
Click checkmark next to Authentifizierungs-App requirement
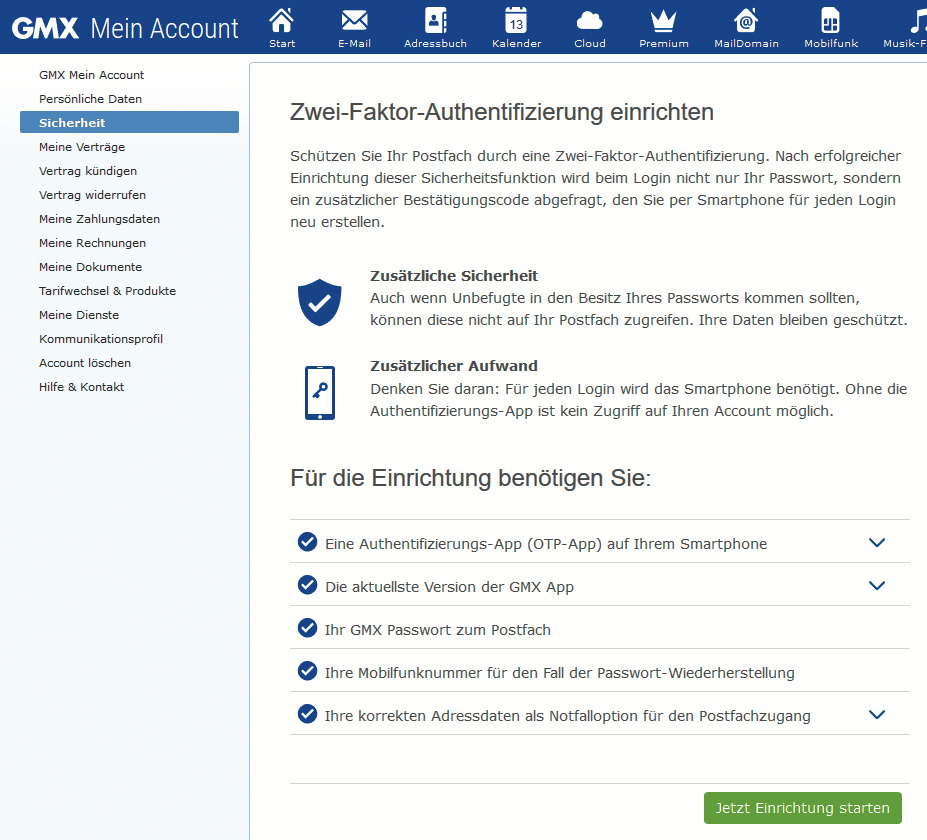click(x=307, y=542)
